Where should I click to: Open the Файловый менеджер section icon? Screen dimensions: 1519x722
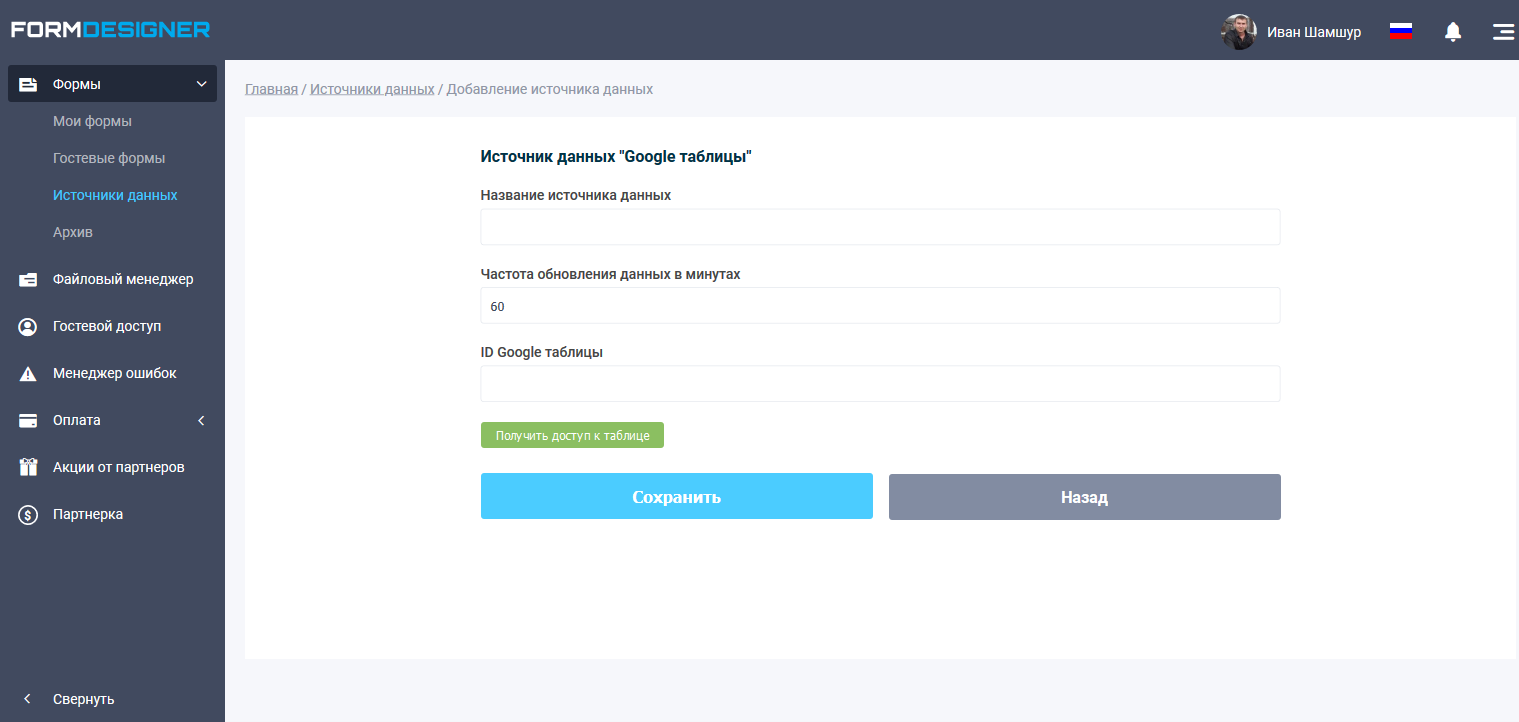pyautogui.click(x=27, y=279)
